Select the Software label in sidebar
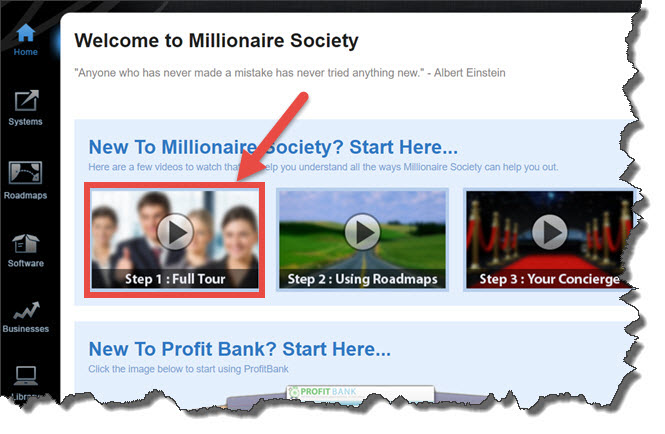Image resolution: width=665 pixels, height=434 pixels. tap(25, 263)
